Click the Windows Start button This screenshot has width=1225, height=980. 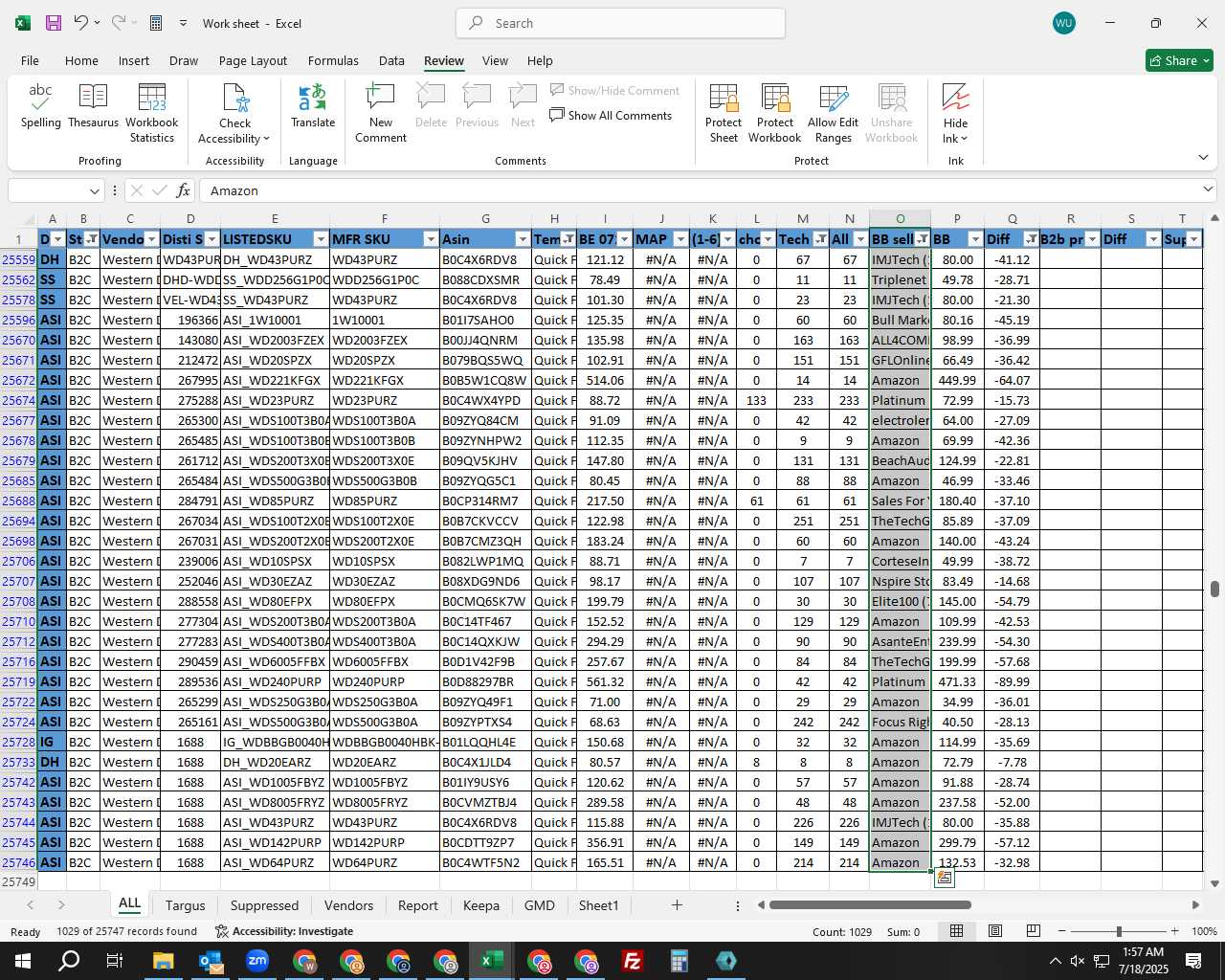pos(22,961)
